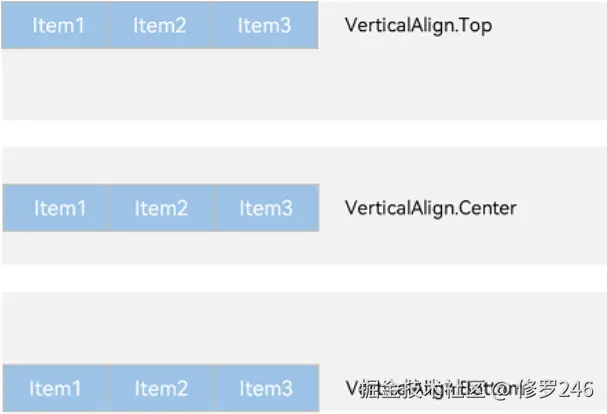Click Item1 in the VerticalAlign.Top row
This screenshot has height=414, width=607.
tap(58, 26)
